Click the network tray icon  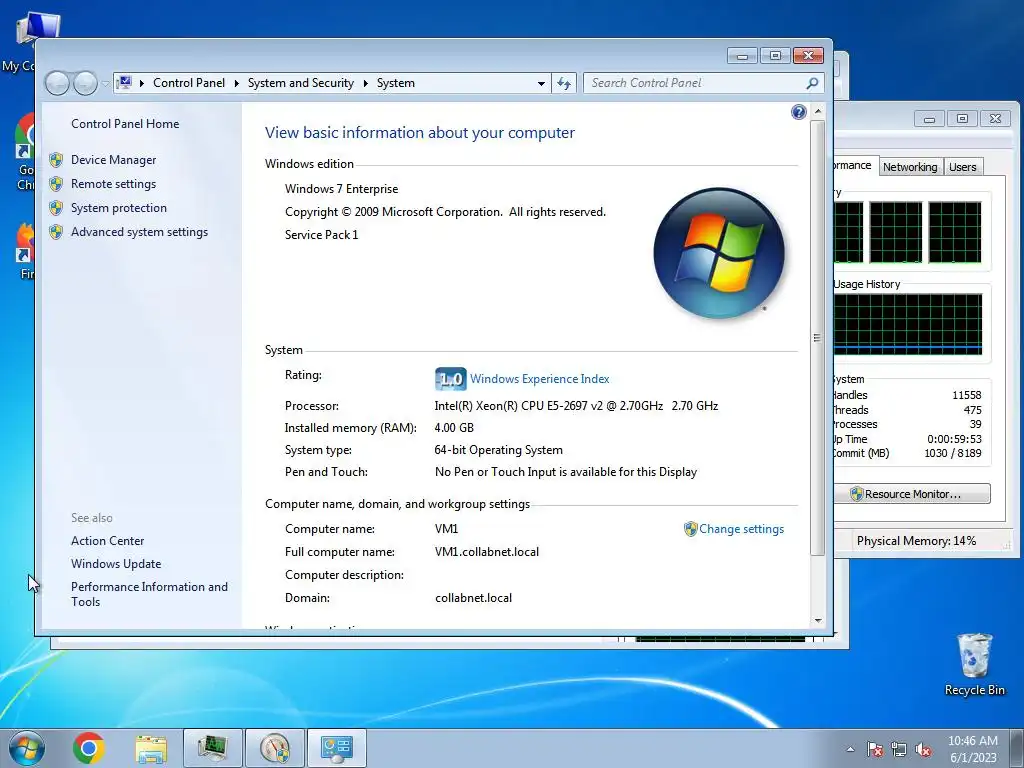point(899,750)
